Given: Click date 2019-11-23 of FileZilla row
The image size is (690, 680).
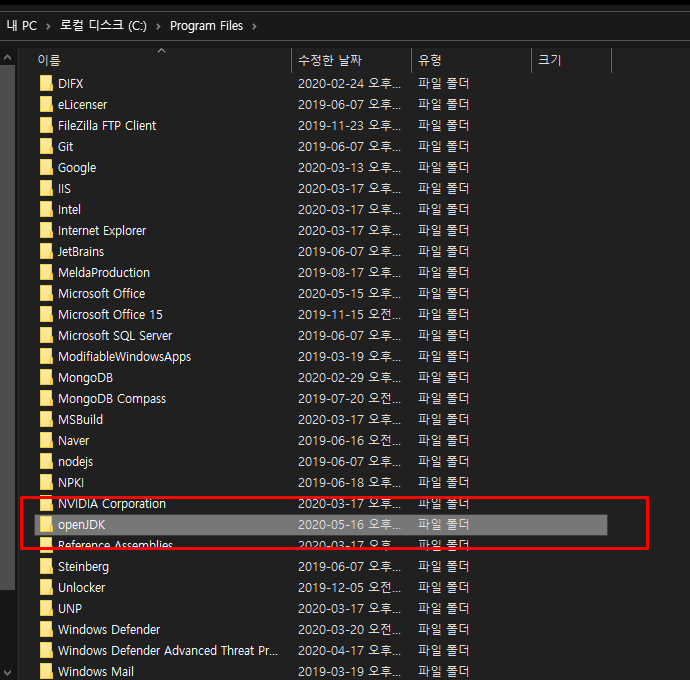Looking at the screenshot, I should point(349,125).
